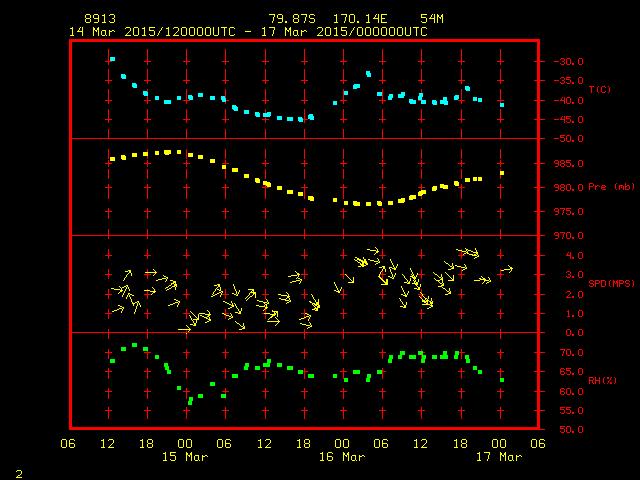Screen dimensions: 640x480
Task: Click the 55.0 humidity tick value
Action: tap(571, 411)
